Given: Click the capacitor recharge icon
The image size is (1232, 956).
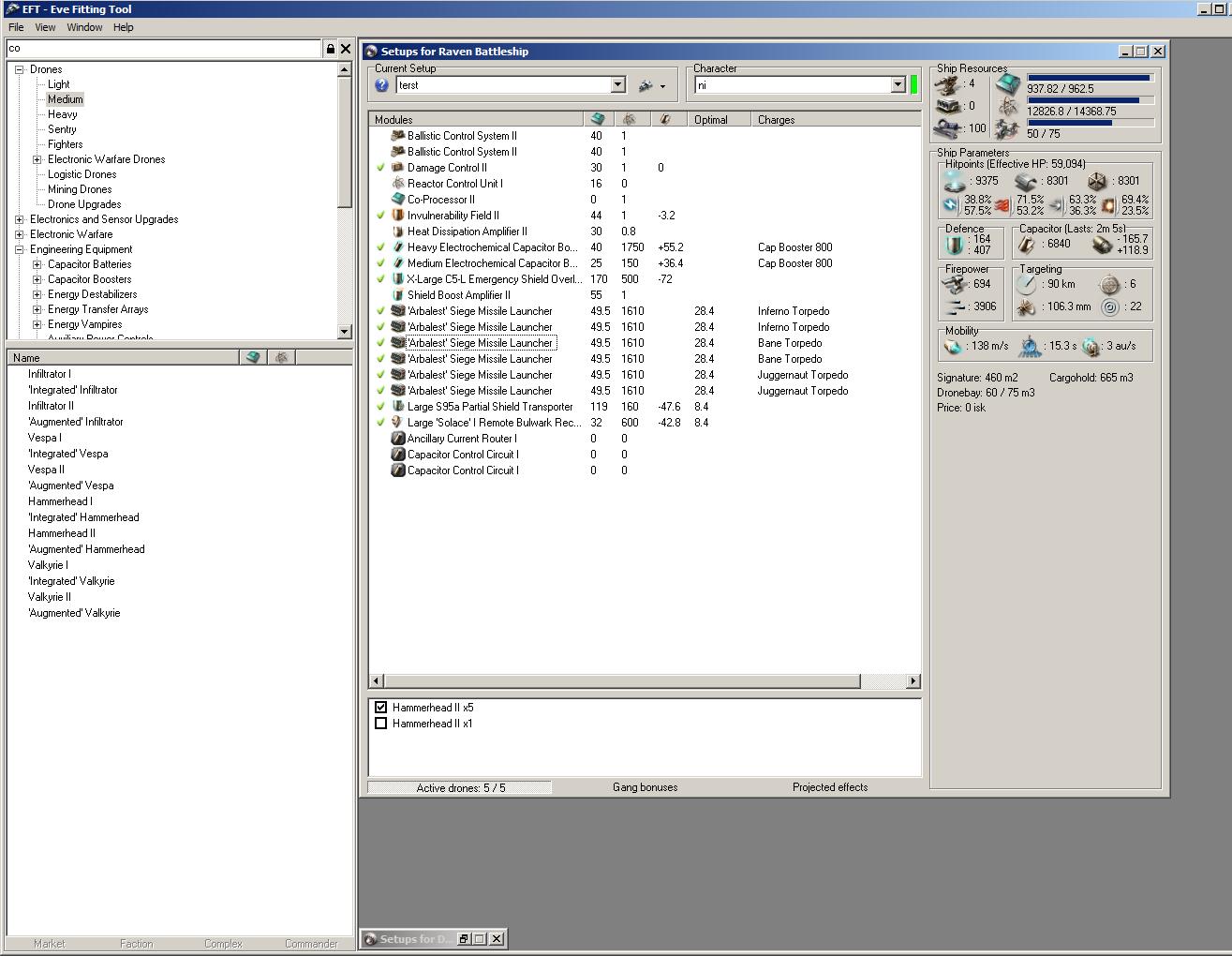Looking at the screenshot, I should click(x=1102, y=244).
